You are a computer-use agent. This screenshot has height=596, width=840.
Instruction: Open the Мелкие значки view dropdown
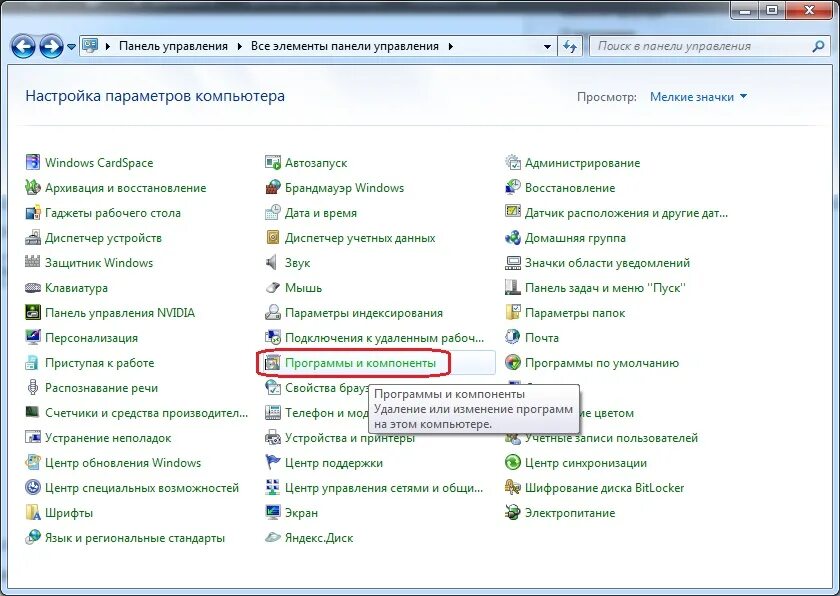698,97
